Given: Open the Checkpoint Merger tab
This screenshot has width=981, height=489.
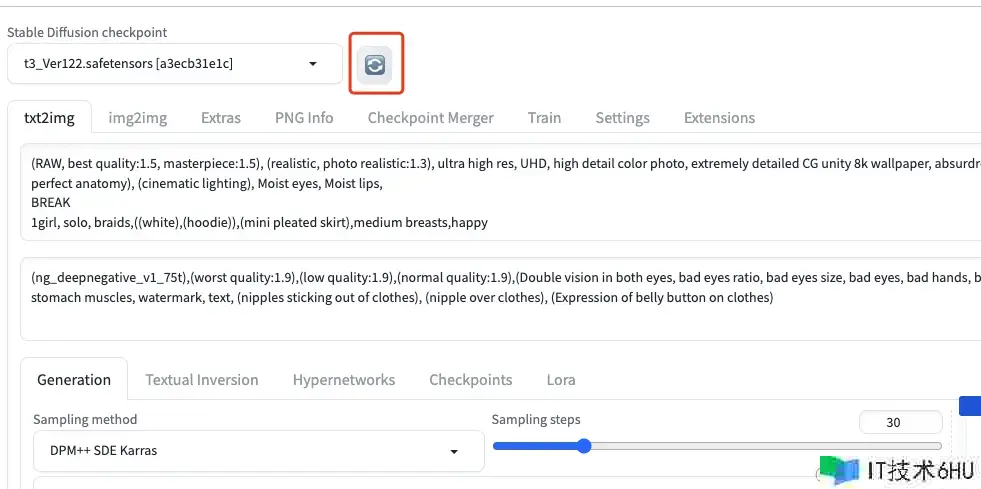Looking at the screenshot, I should click(430, 118).
